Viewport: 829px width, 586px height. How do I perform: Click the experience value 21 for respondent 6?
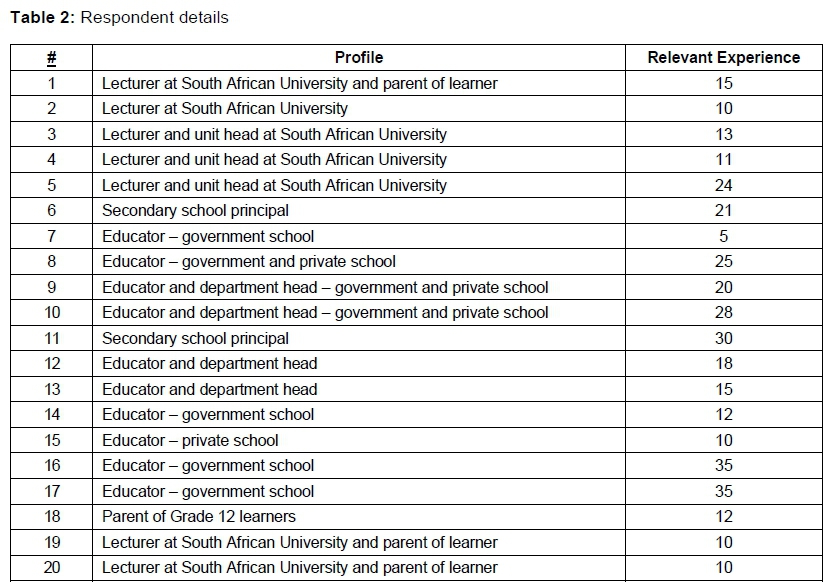tap(723, 210)
